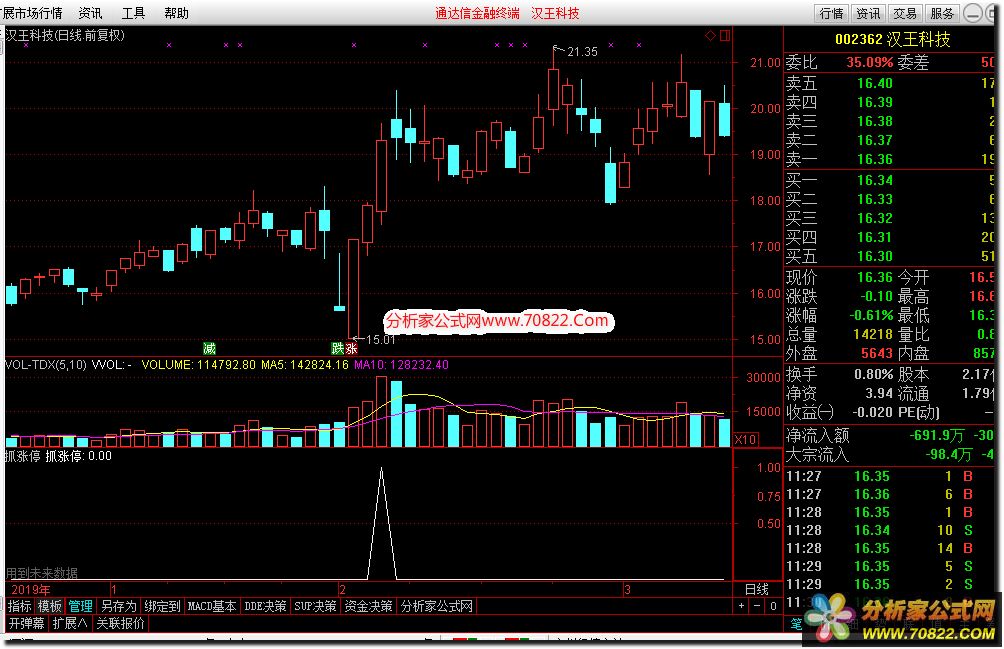1004x649 pixels.
Task: Click the MA5: 142824.16 value
Action: (x=305, y=365)
